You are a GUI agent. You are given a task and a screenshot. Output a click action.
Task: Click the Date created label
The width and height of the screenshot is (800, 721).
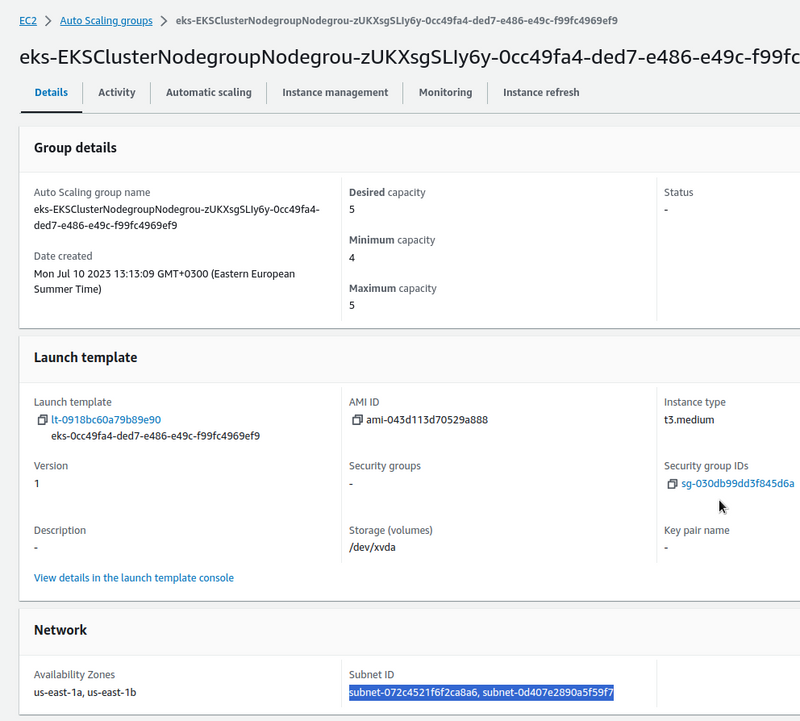pyautogui.click(x=63, y=256)
